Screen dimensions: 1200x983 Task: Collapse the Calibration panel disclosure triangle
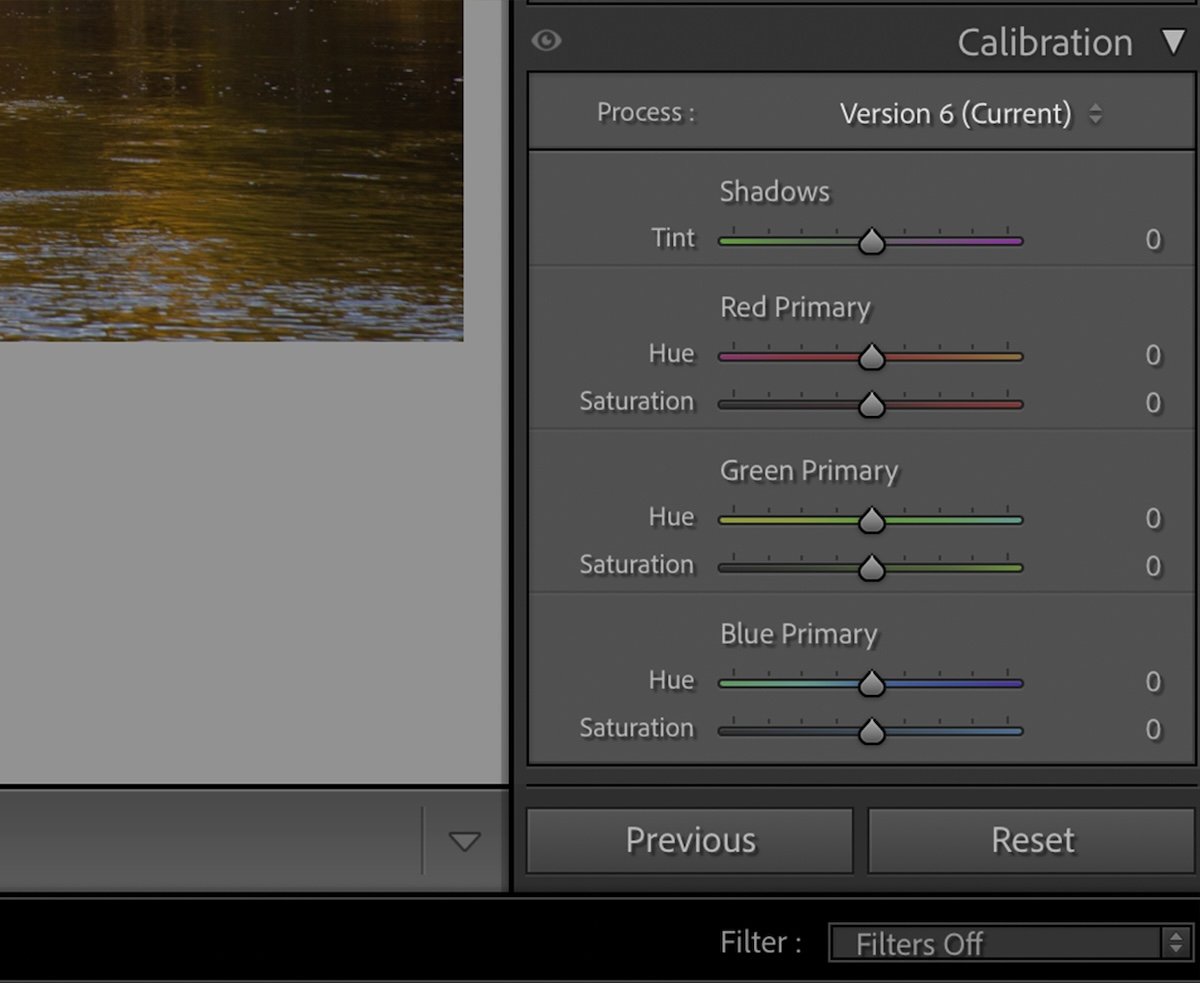coord(1176,42)
